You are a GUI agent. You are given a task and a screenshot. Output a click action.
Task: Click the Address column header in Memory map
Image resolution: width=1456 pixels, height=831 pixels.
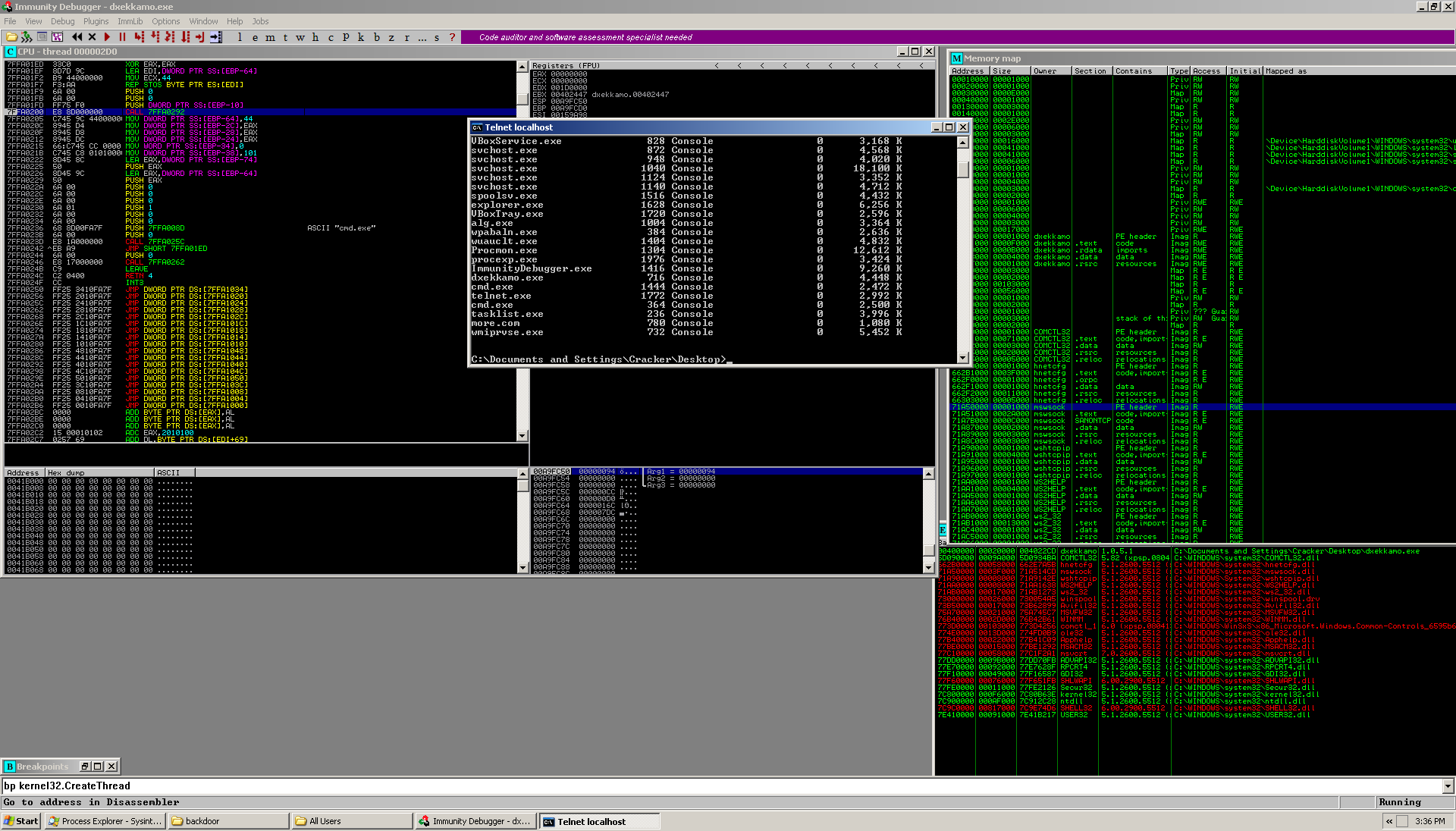tap(970, 71)
